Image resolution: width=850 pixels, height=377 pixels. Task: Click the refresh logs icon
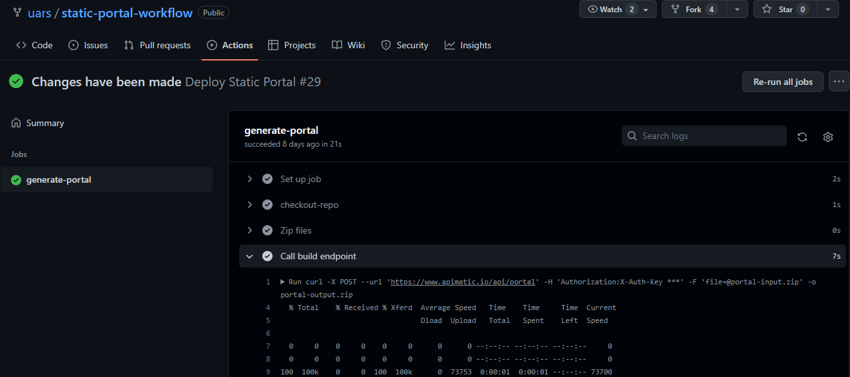pyautogui.click(x=802, y=137)
